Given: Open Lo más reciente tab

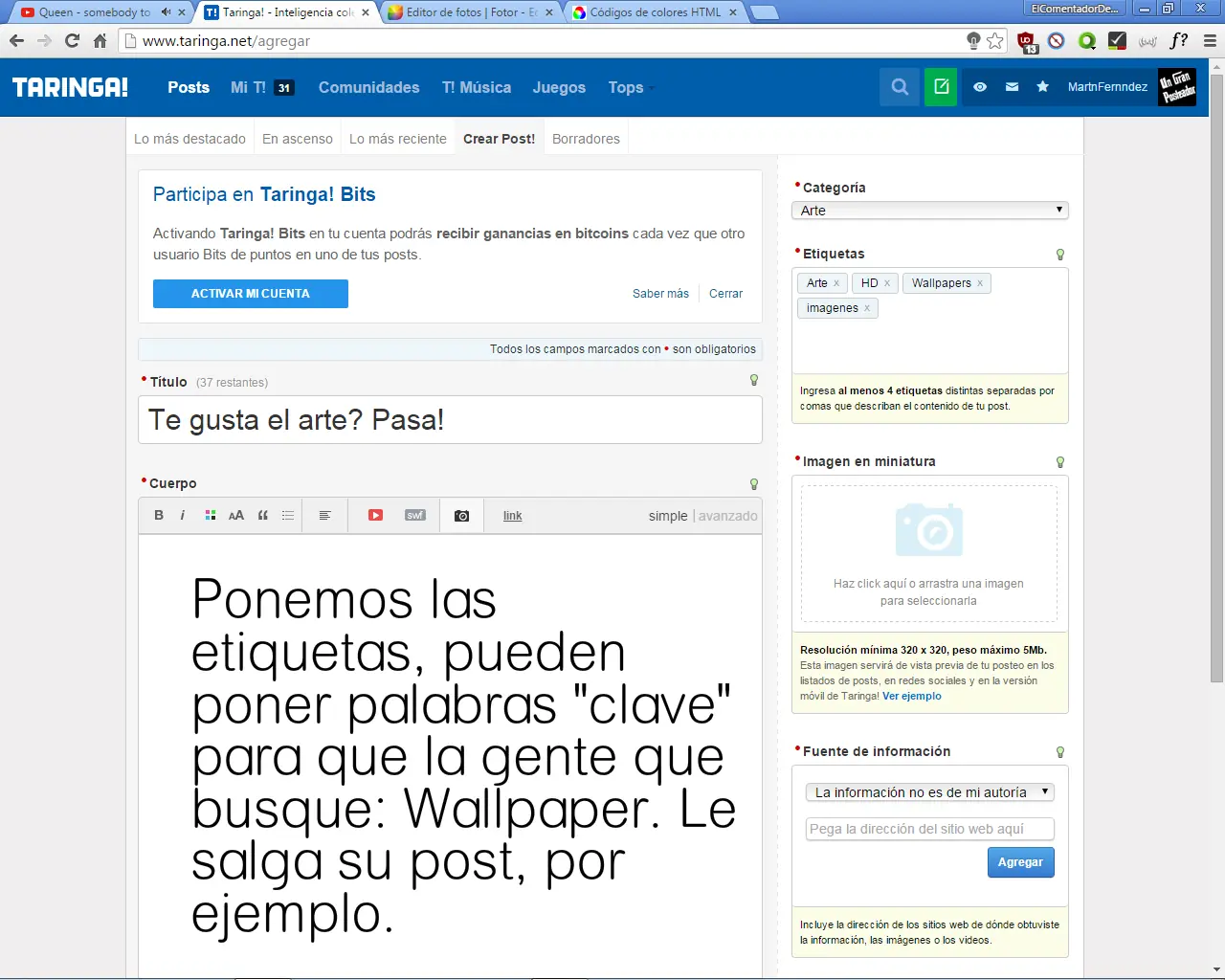Looking at the screenshot, I should pos(398,139).
